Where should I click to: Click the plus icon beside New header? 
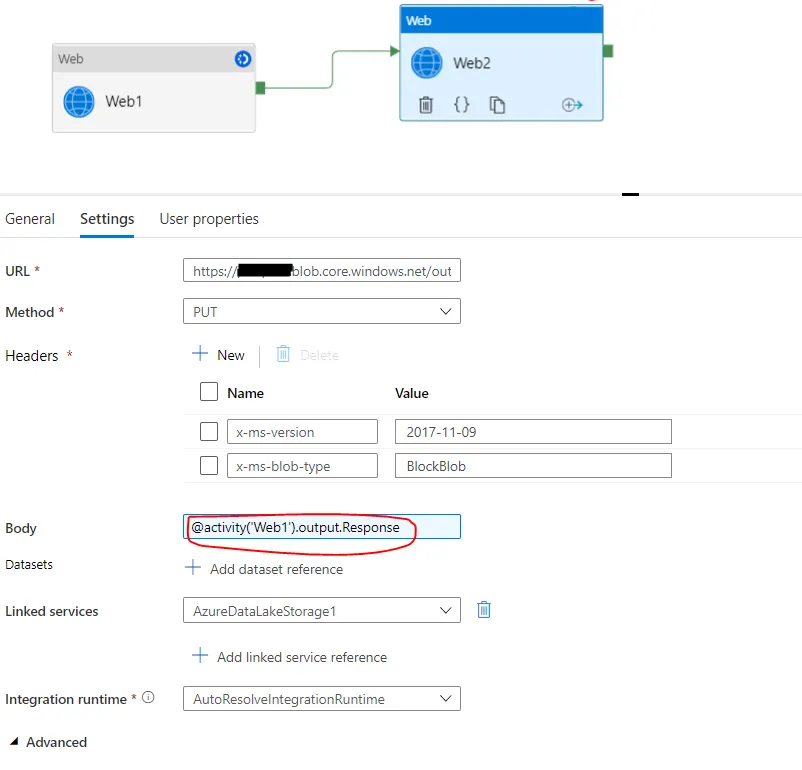(x=200, y=354)
